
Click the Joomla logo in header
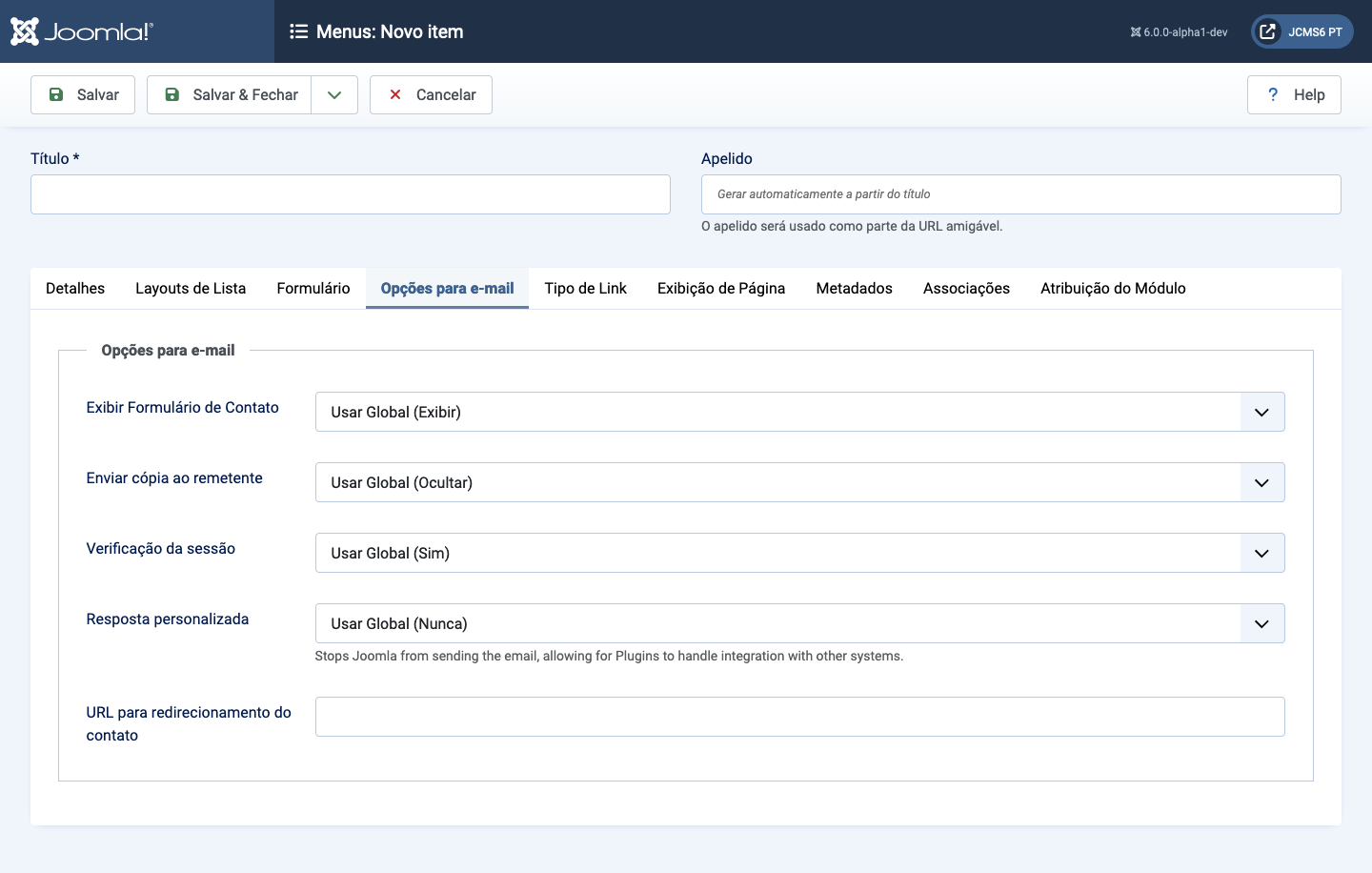tap(81, 31)
